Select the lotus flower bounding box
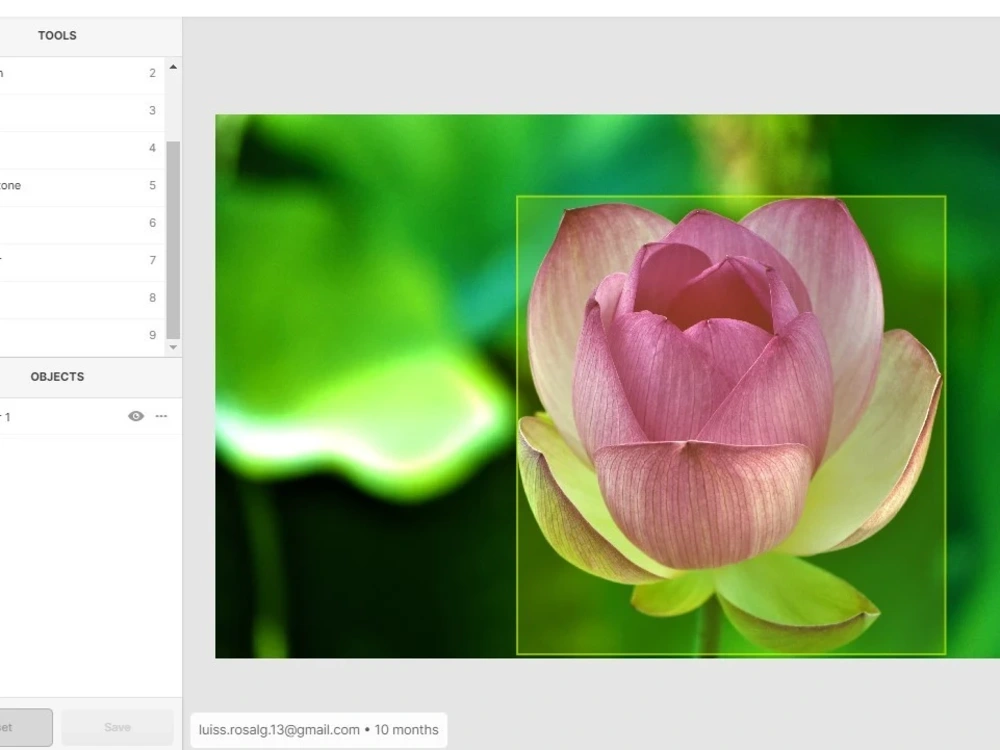 pos(731,425)
